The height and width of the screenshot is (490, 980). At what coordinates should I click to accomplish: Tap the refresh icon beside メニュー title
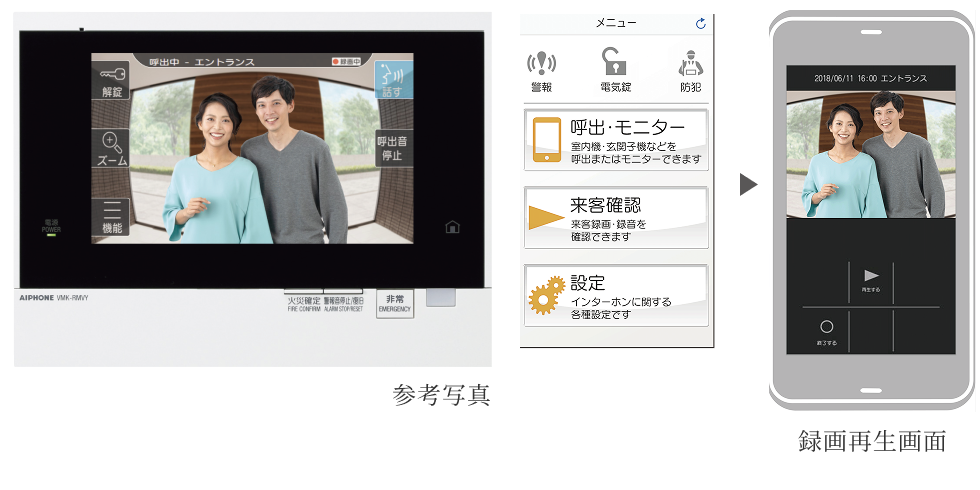pyautogui.click(x=700, y=23)
